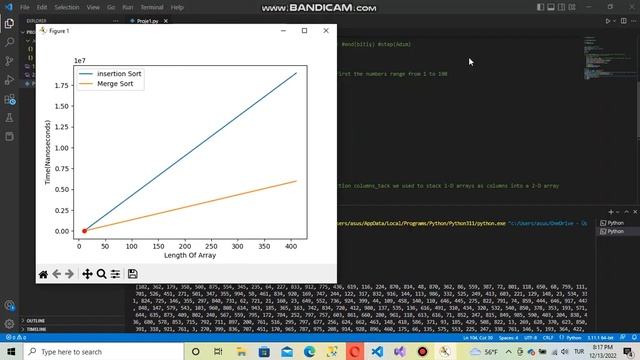Screen dimensions: 640x360
Task: Open the Help menu
Action: click(177, 7)
